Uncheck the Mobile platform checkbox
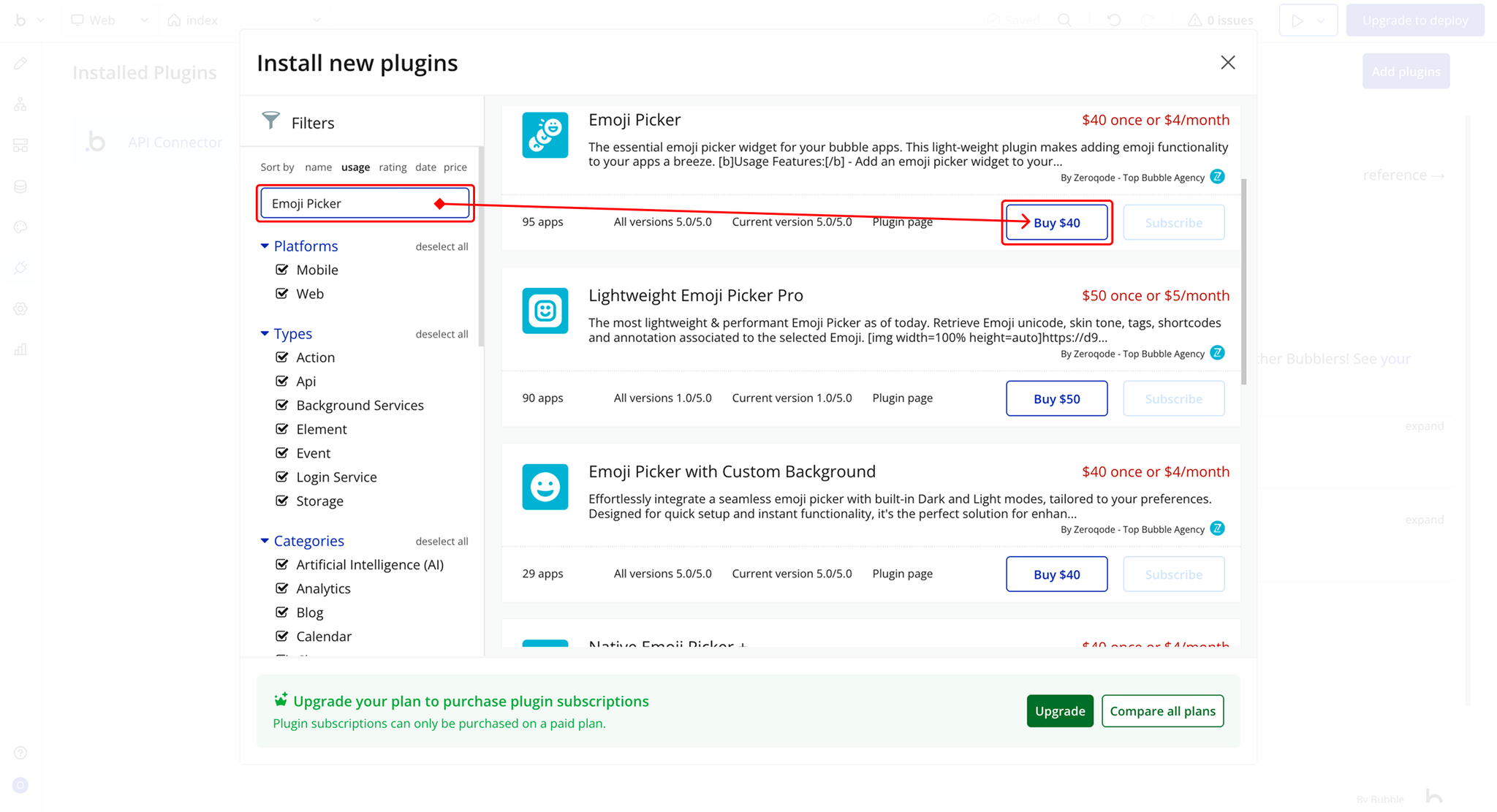 pyautogui.click(x=282, y=270)
